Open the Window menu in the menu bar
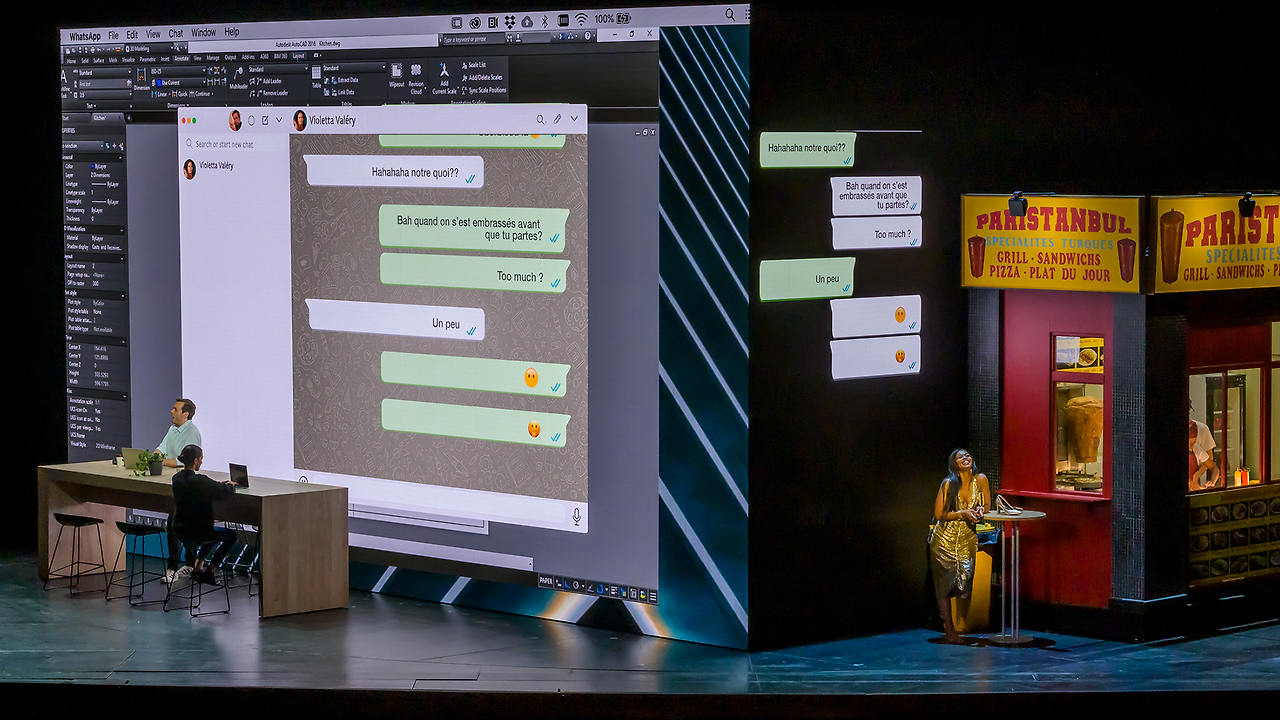The height and width of the screenshot is (720, 1280). coord(203,33)
